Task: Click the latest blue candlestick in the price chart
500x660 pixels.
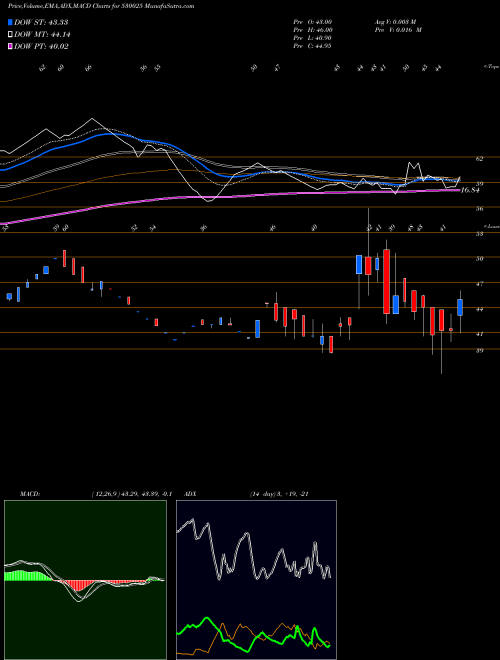Action: (460, 307)
